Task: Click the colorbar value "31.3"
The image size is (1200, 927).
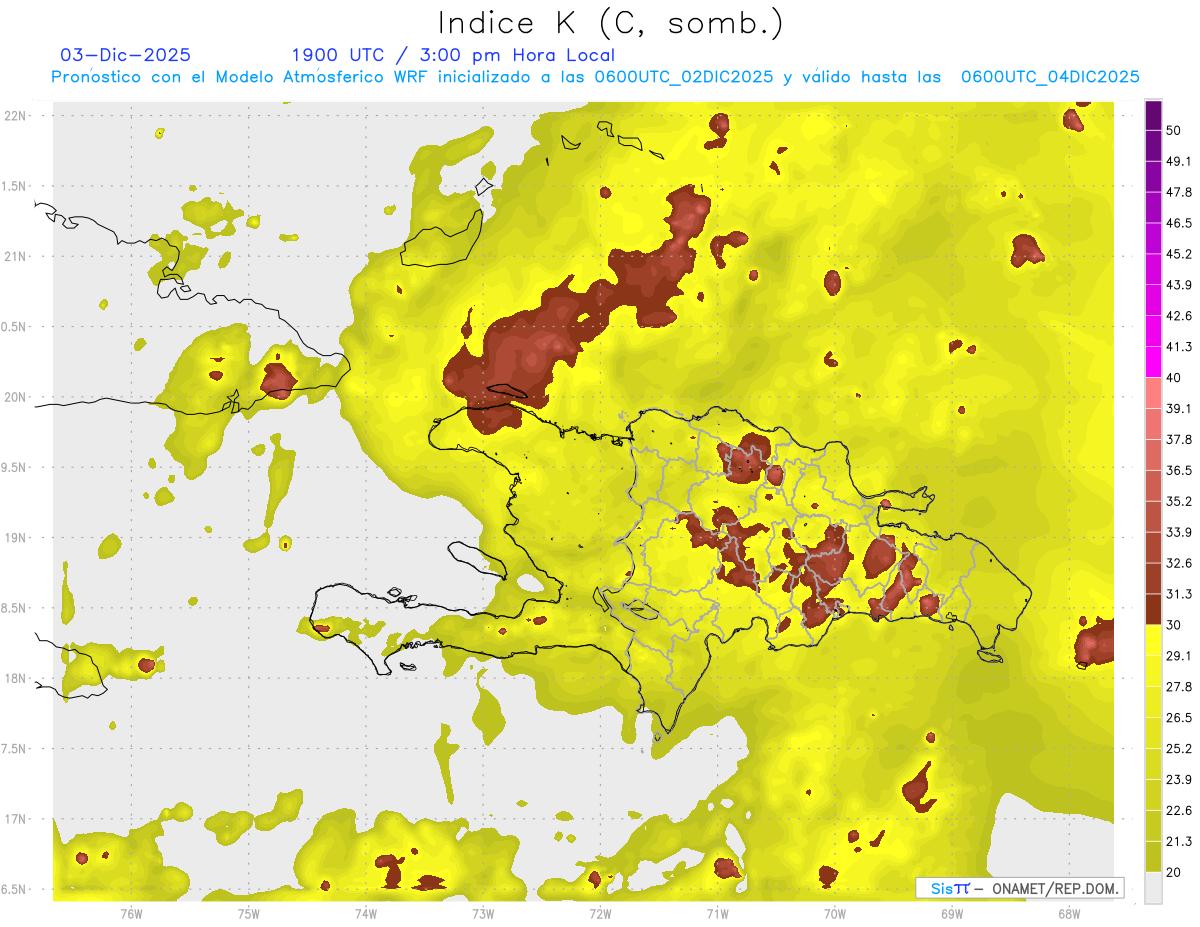Action: [1179, 594]
